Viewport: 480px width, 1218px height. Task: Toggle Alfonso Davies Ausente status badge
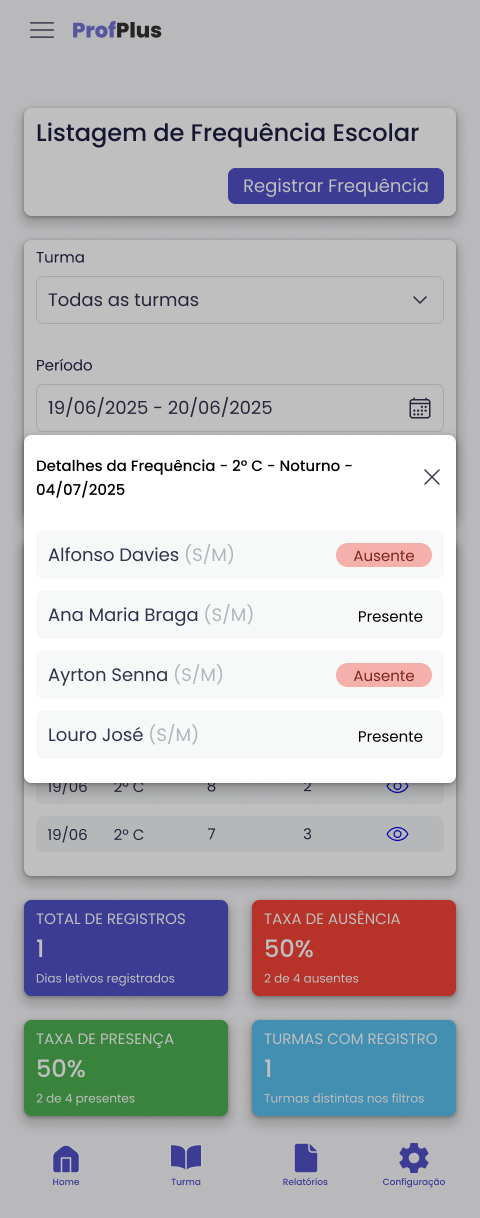[384, 556]
